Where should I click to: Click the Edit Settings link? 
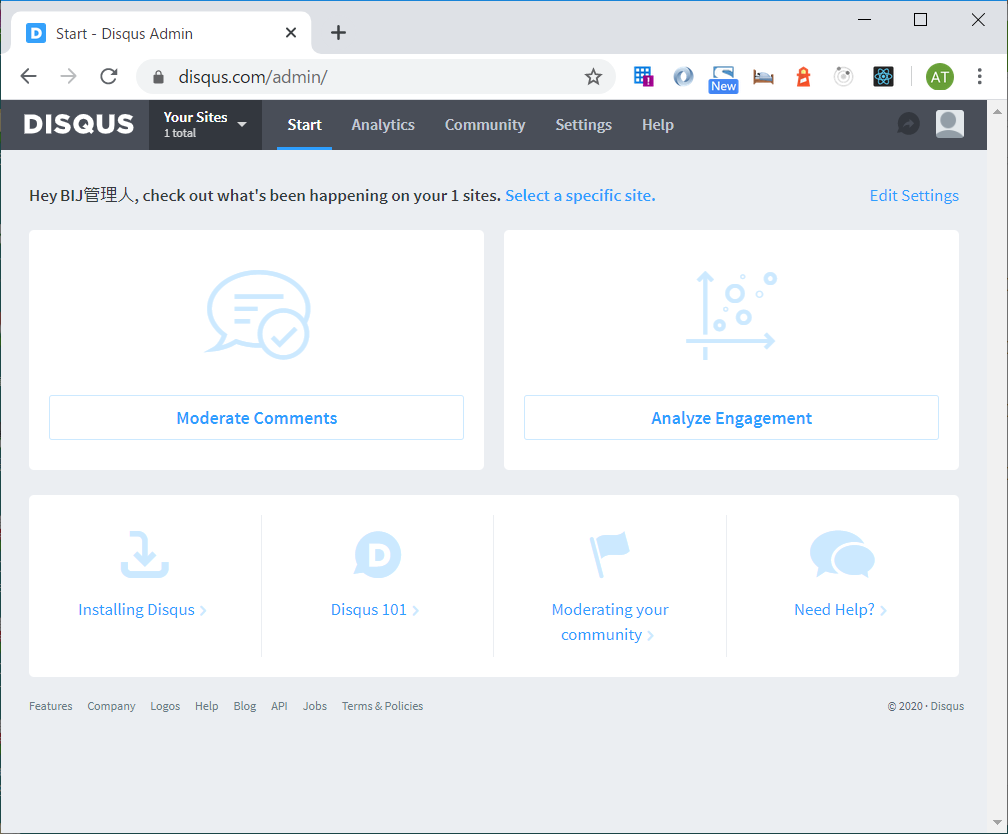(914, 195)
